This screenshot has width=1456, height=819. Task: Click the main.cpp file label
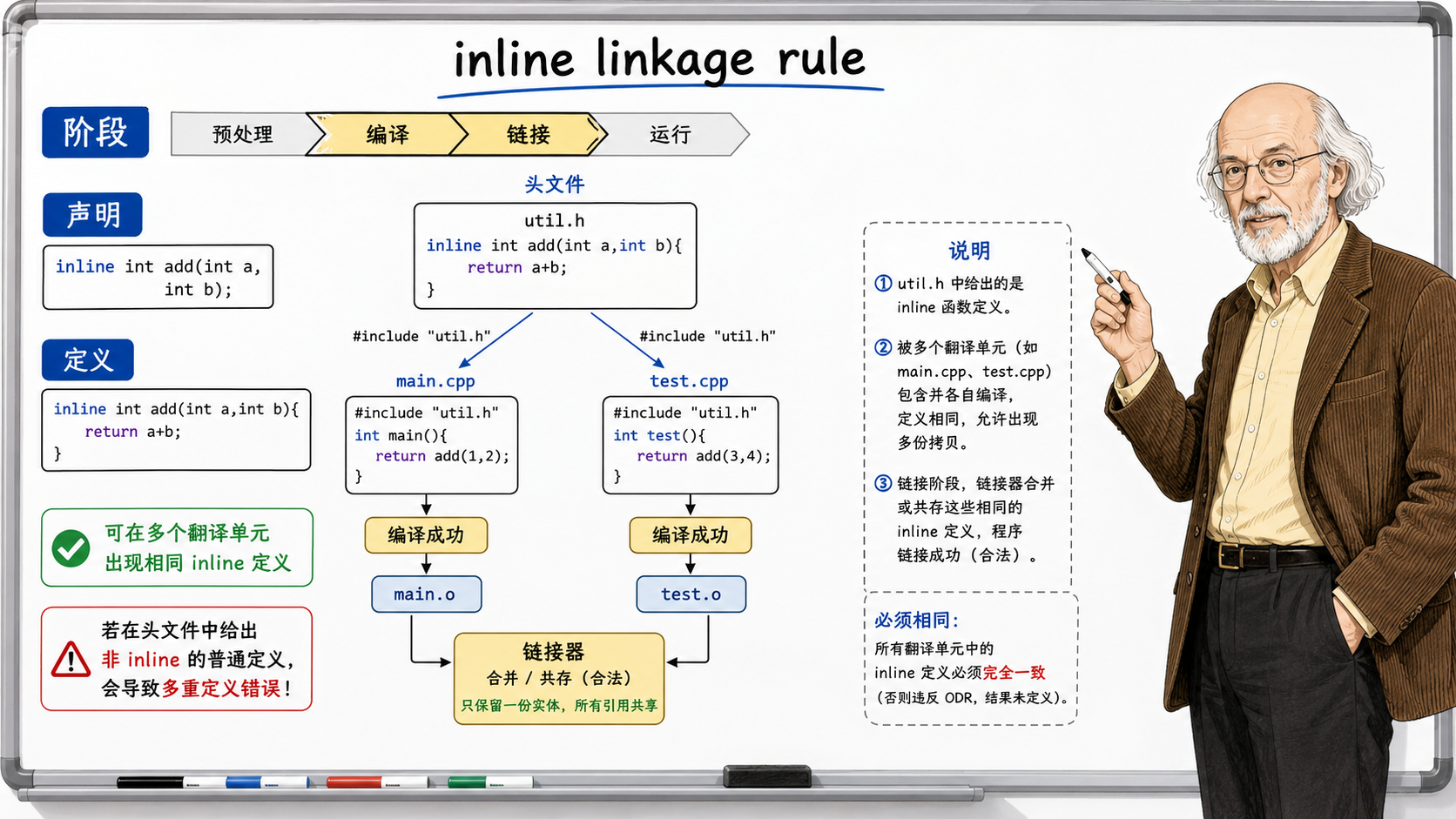tap(435, 381)
